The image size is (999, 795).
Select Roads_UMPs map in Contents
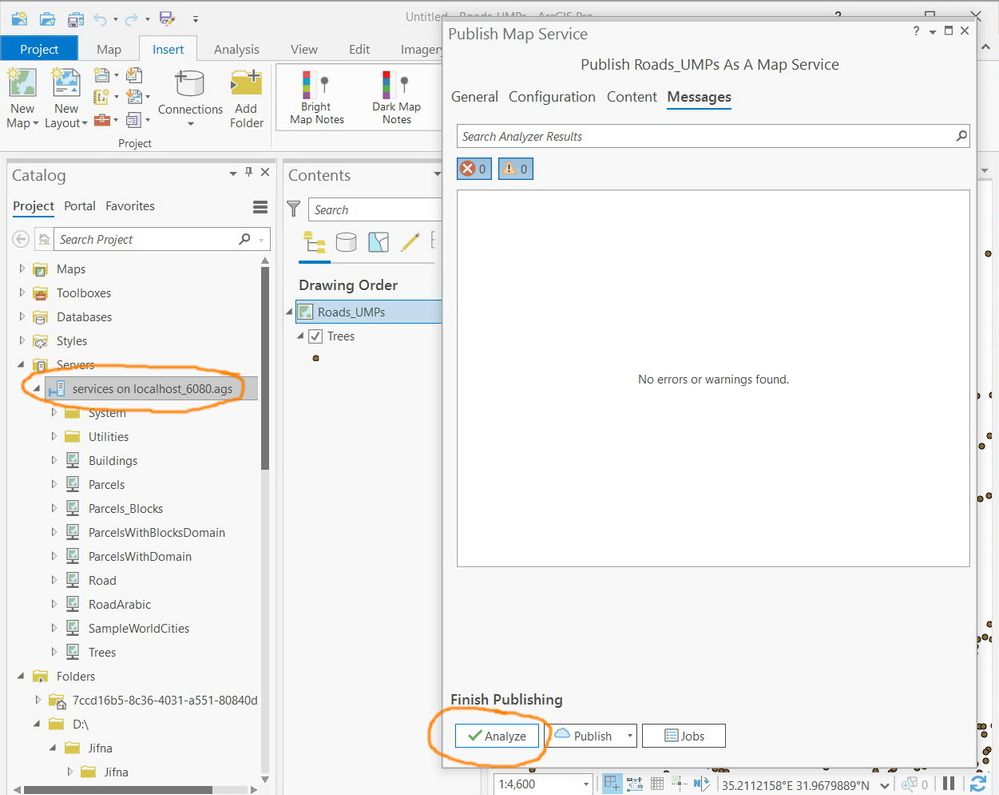pyautogui.click(x=369, y=312)
